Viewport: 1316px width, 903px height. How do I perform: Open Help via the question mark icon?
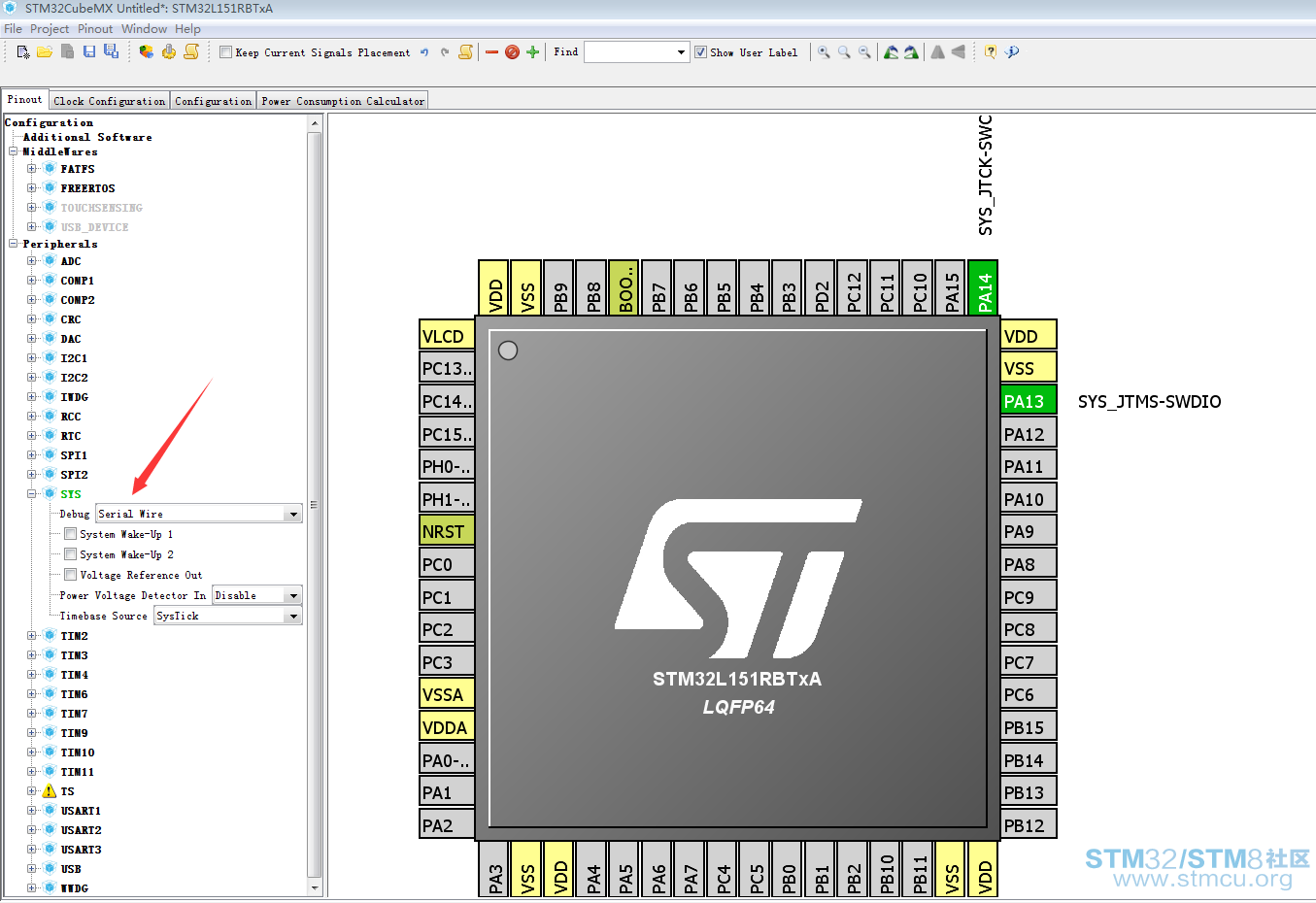[990, 52]
